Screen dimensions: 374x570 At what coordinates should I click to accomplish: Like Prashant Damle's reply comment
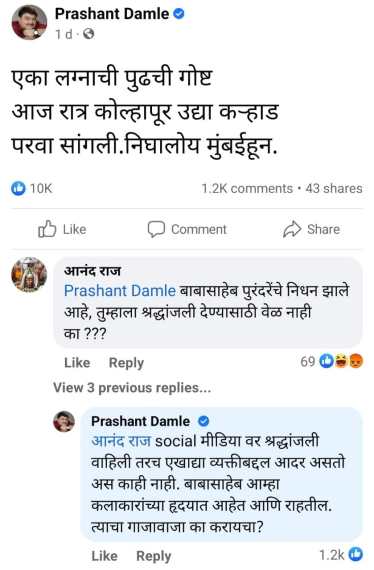click(x=104, y=556)
